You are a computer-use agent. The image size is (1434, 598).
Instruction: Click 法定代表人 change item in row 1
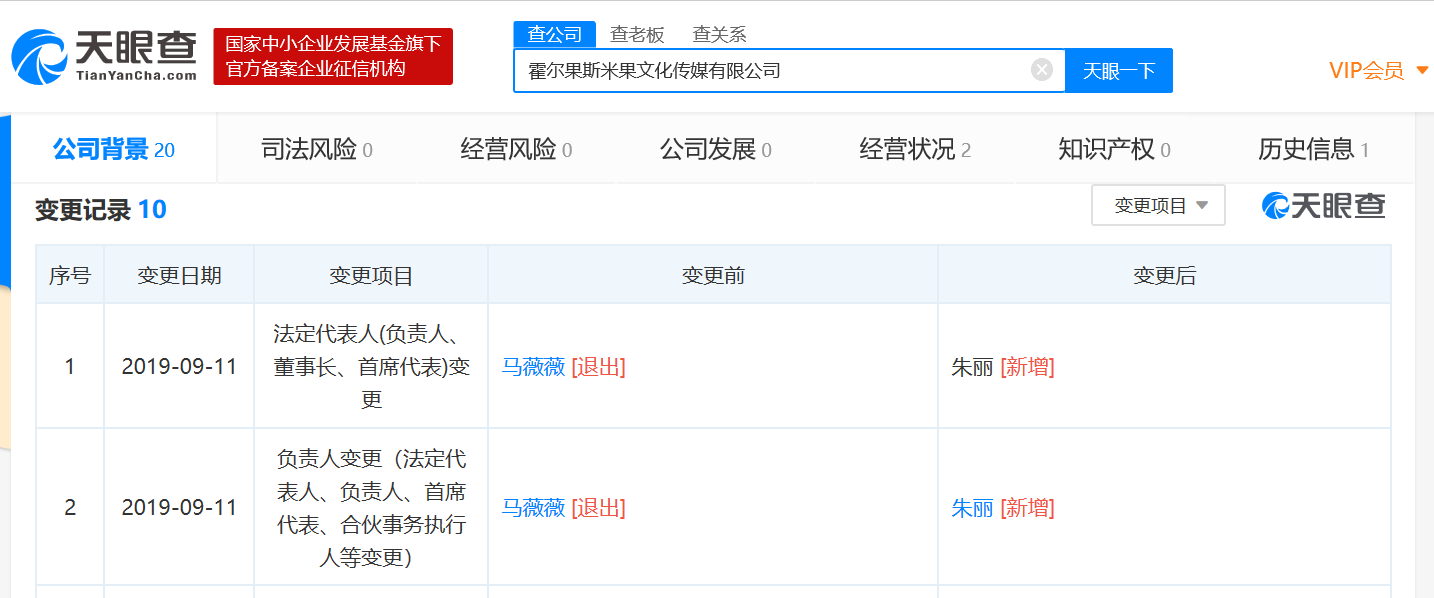click(x=371, y=366)
